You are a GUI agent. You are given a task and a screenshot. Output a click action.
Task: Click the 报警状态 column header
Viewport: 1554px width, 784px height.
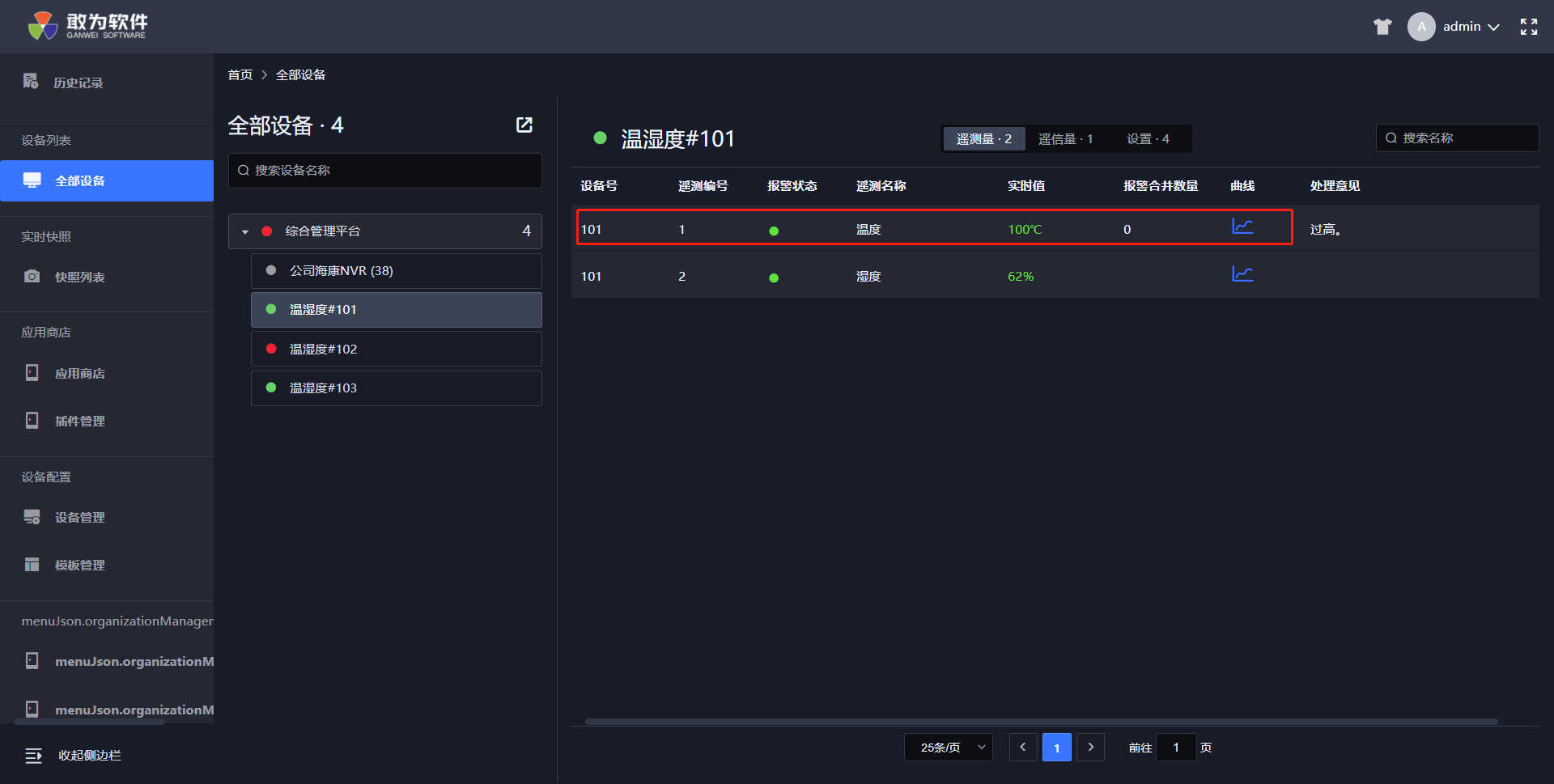coord(792,186)
